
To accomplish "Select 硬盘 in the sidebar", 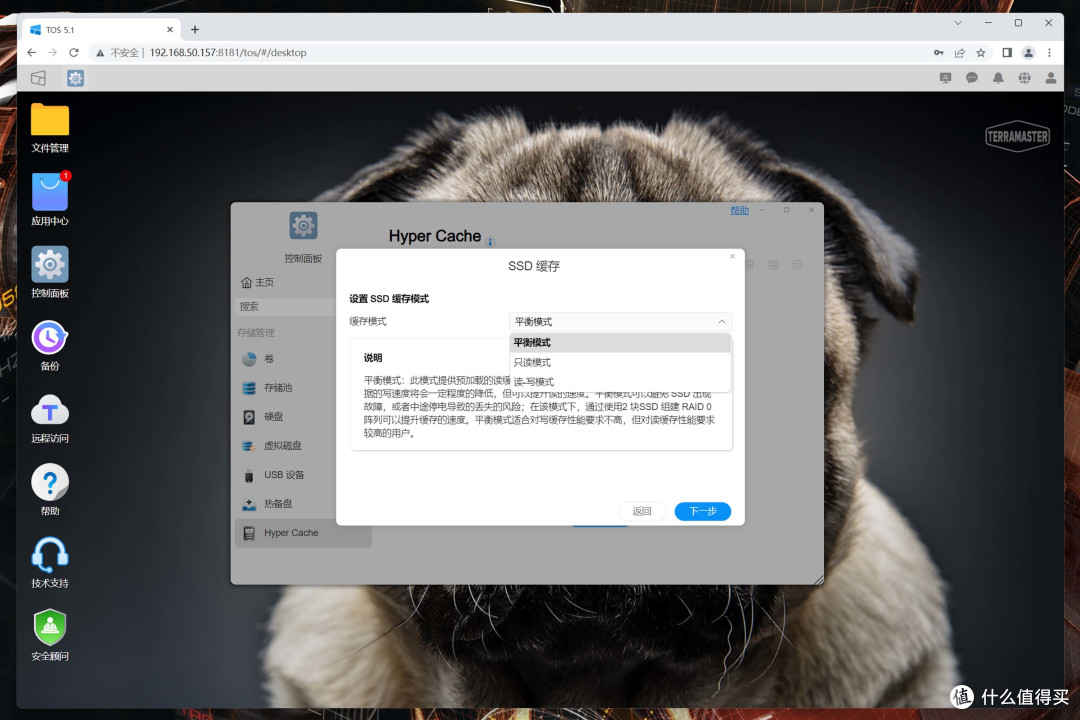I will tap(286, 417).
